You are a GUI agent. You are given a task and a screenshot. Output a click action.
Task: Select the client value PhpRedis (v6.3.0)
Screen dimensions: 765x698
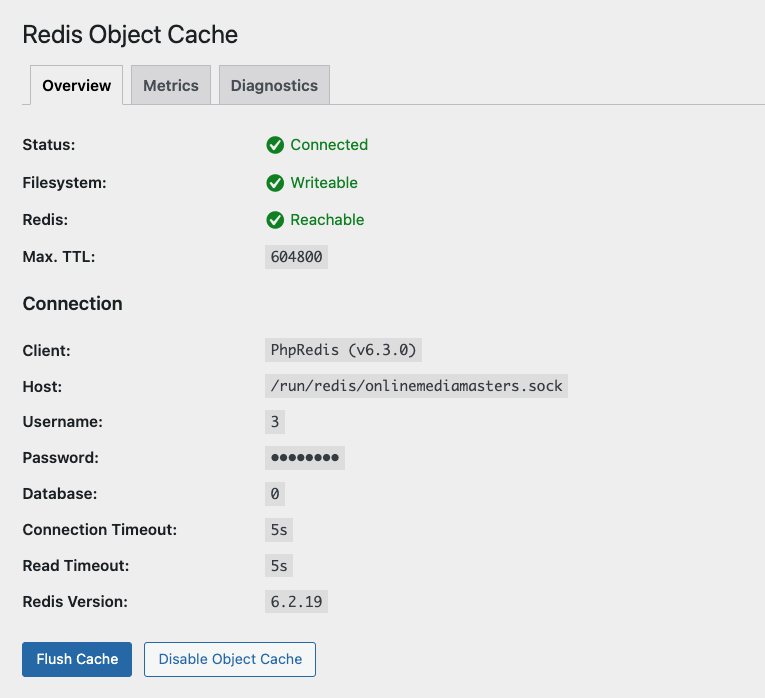click(343, 350)
